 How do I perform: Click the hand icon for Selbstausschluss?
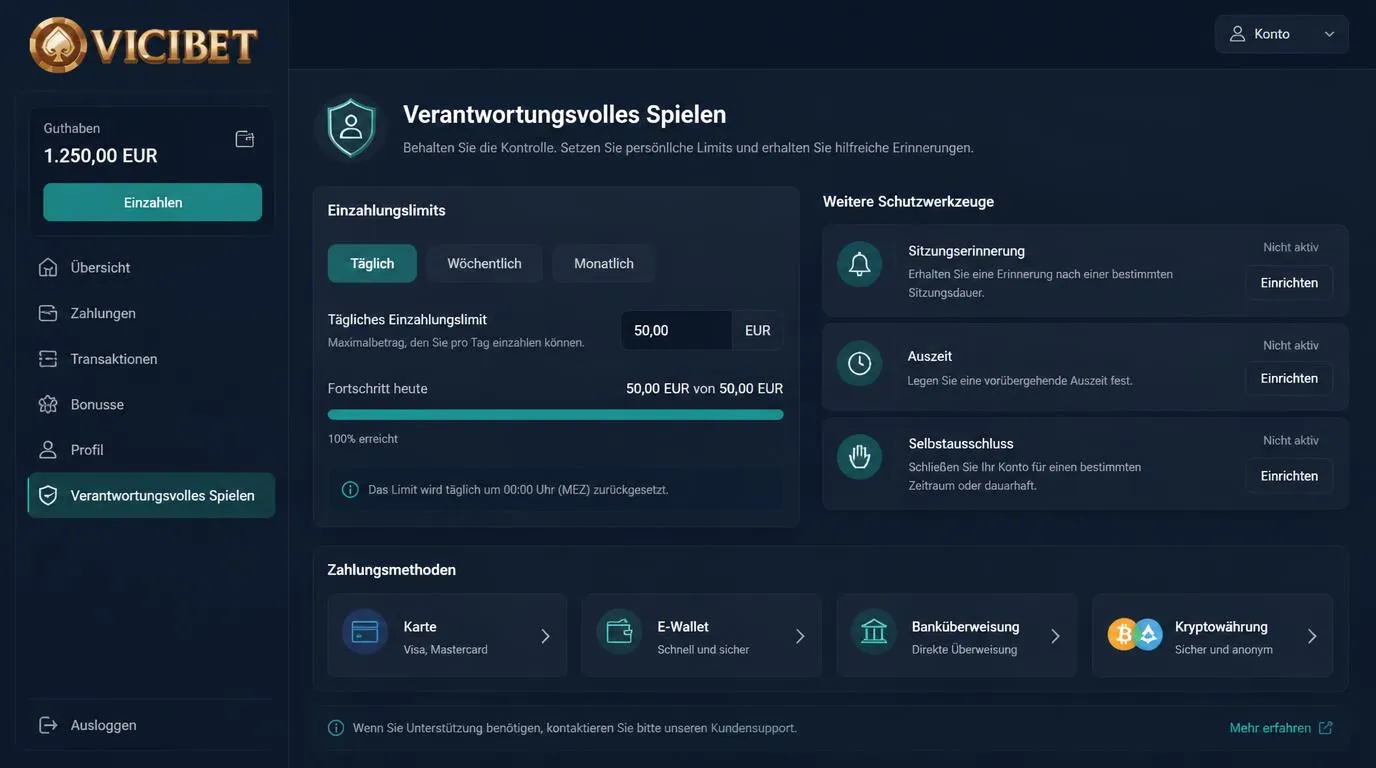tap(859, 457)
